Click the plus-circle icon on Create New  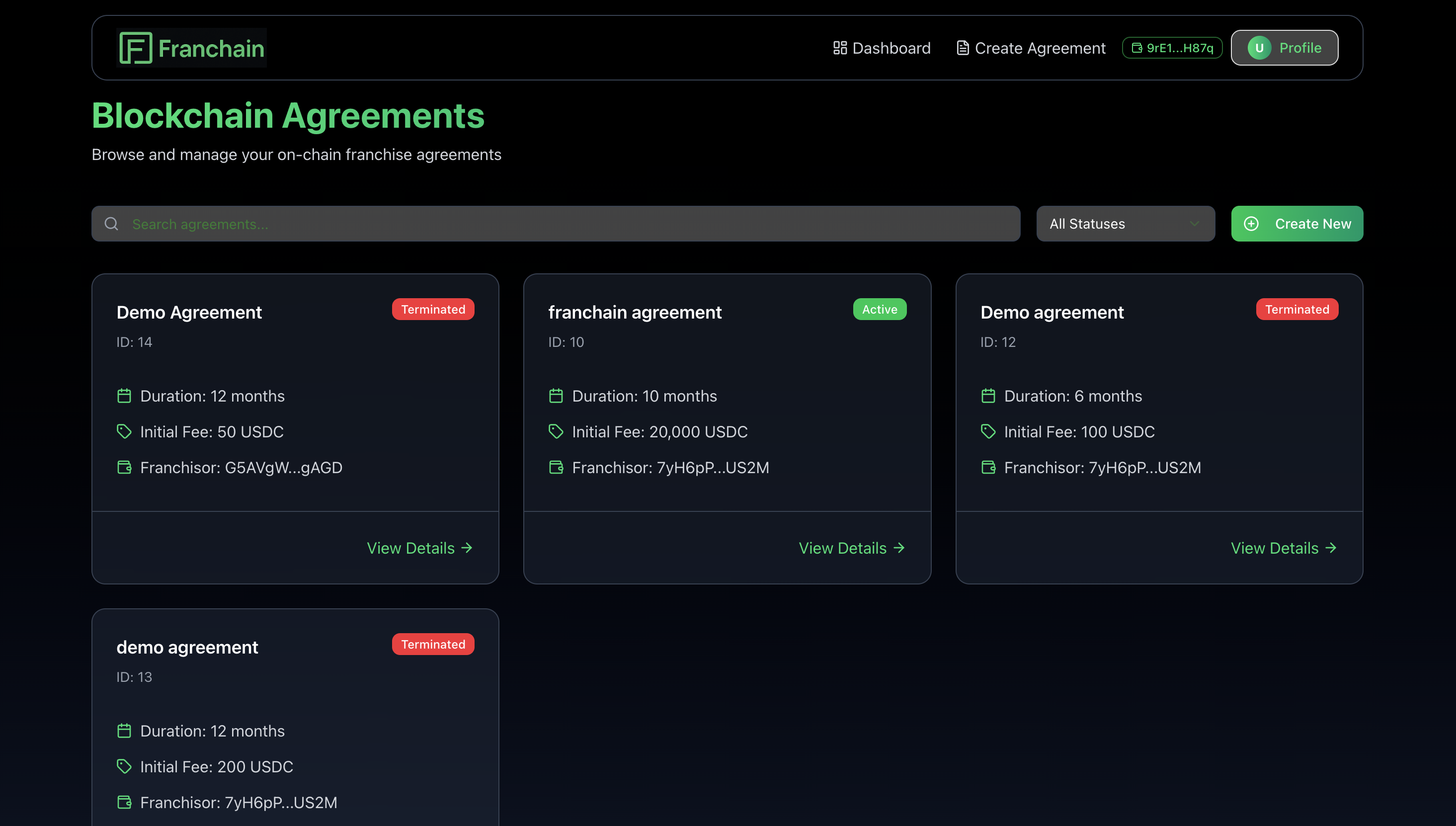(x=1251, y=224)
